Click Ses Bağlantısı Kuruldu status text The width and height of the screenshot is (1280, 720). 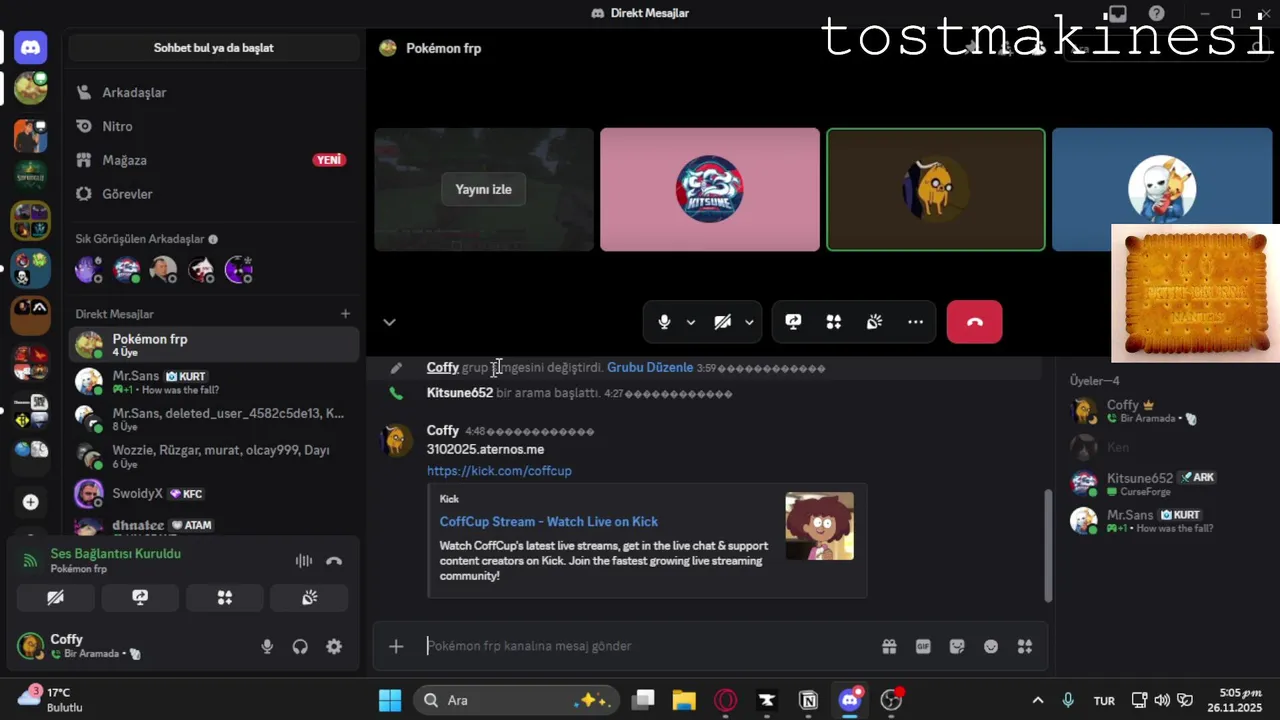coord(116,554)
